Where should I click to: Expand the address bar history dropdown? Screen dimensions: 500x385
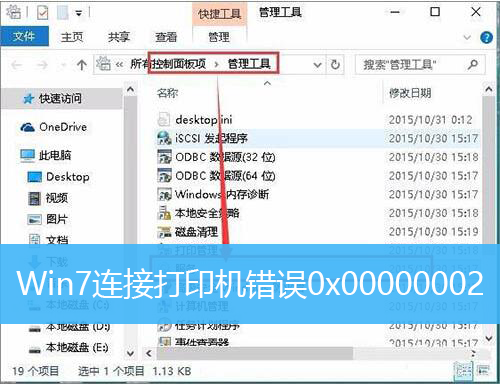point(318,64)
